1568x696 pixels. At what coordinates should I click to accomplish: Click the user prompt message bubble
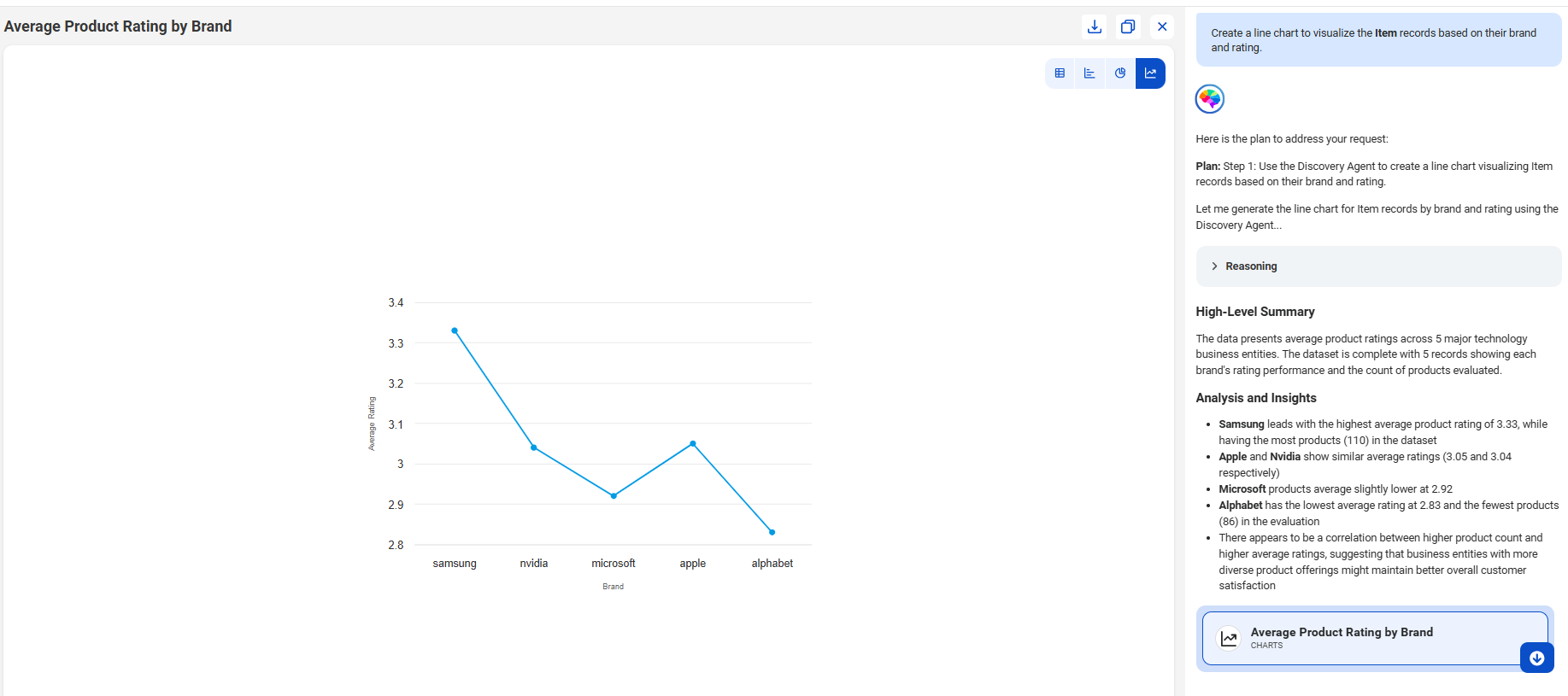click(x=1378, y=40)
